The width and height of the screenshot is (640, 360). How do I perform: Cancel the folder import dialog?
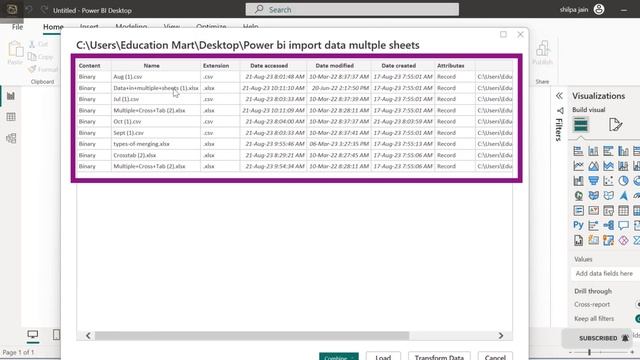click(x=495, y=357)
